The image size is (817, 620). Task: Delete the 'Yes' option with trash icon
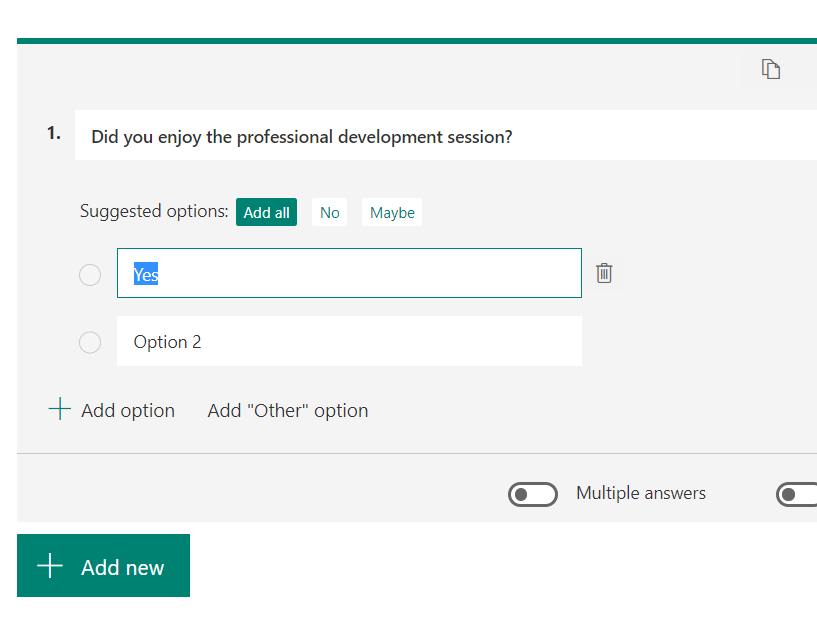604,273
